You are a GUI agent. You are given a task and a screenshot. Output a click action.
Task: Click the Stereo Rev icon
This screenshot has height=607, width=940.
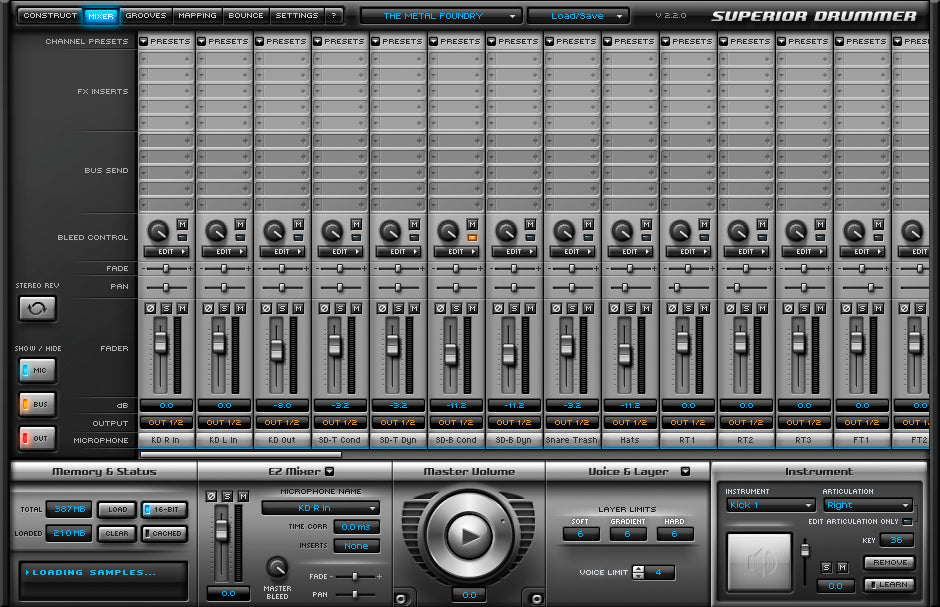(x=37, y=307)
